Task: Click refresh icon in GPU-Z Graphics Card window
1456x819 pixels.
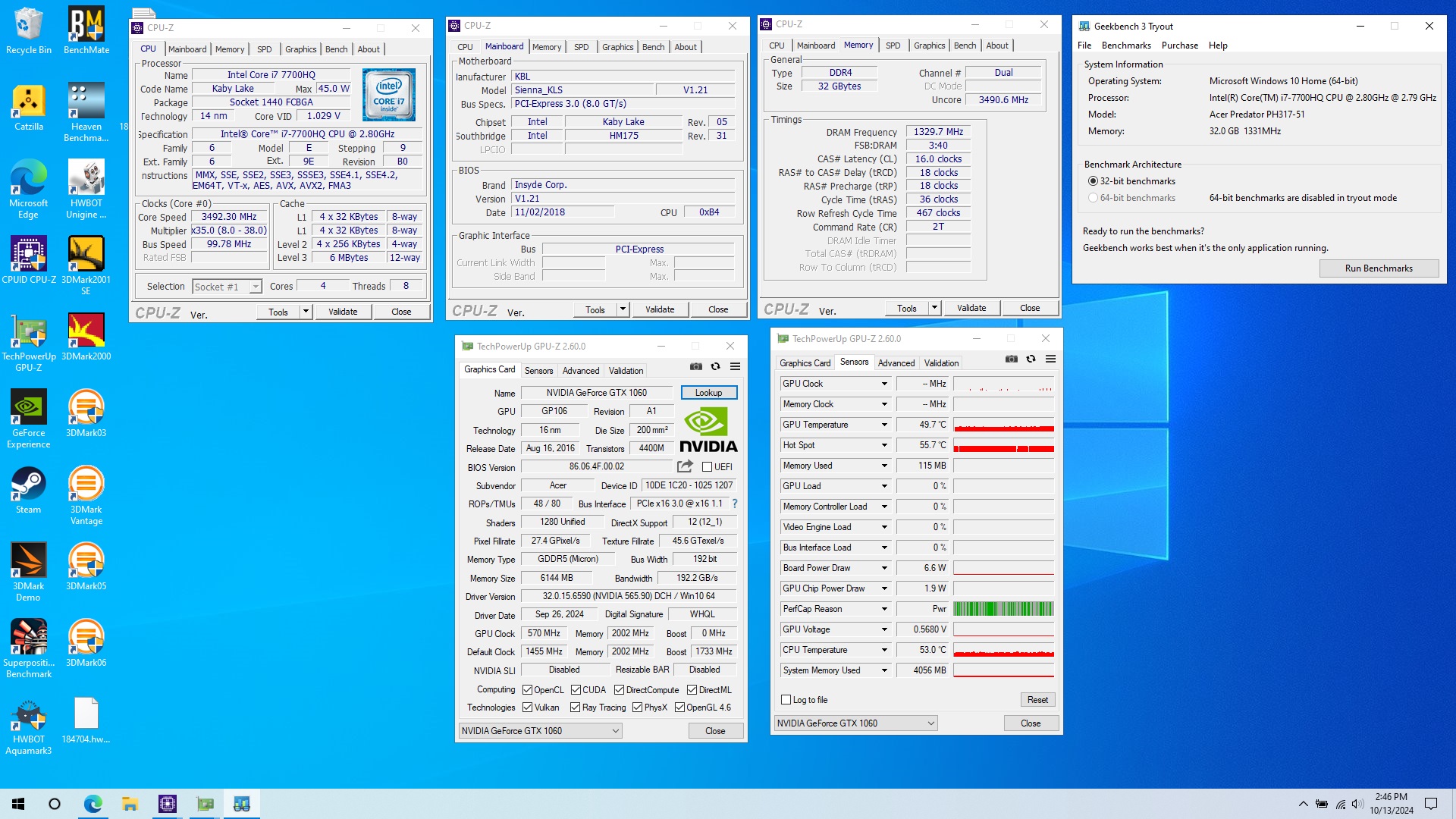Action: 715,366
